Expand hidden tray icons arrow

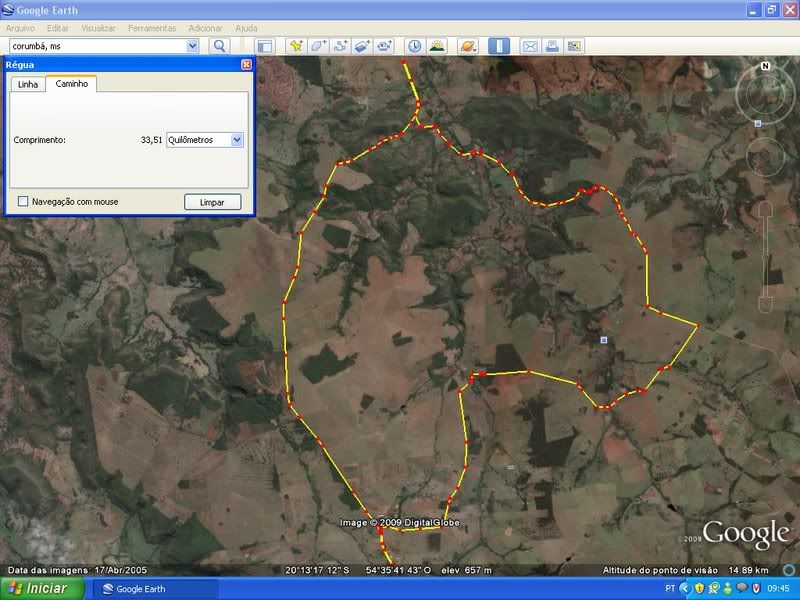(685, 588)
